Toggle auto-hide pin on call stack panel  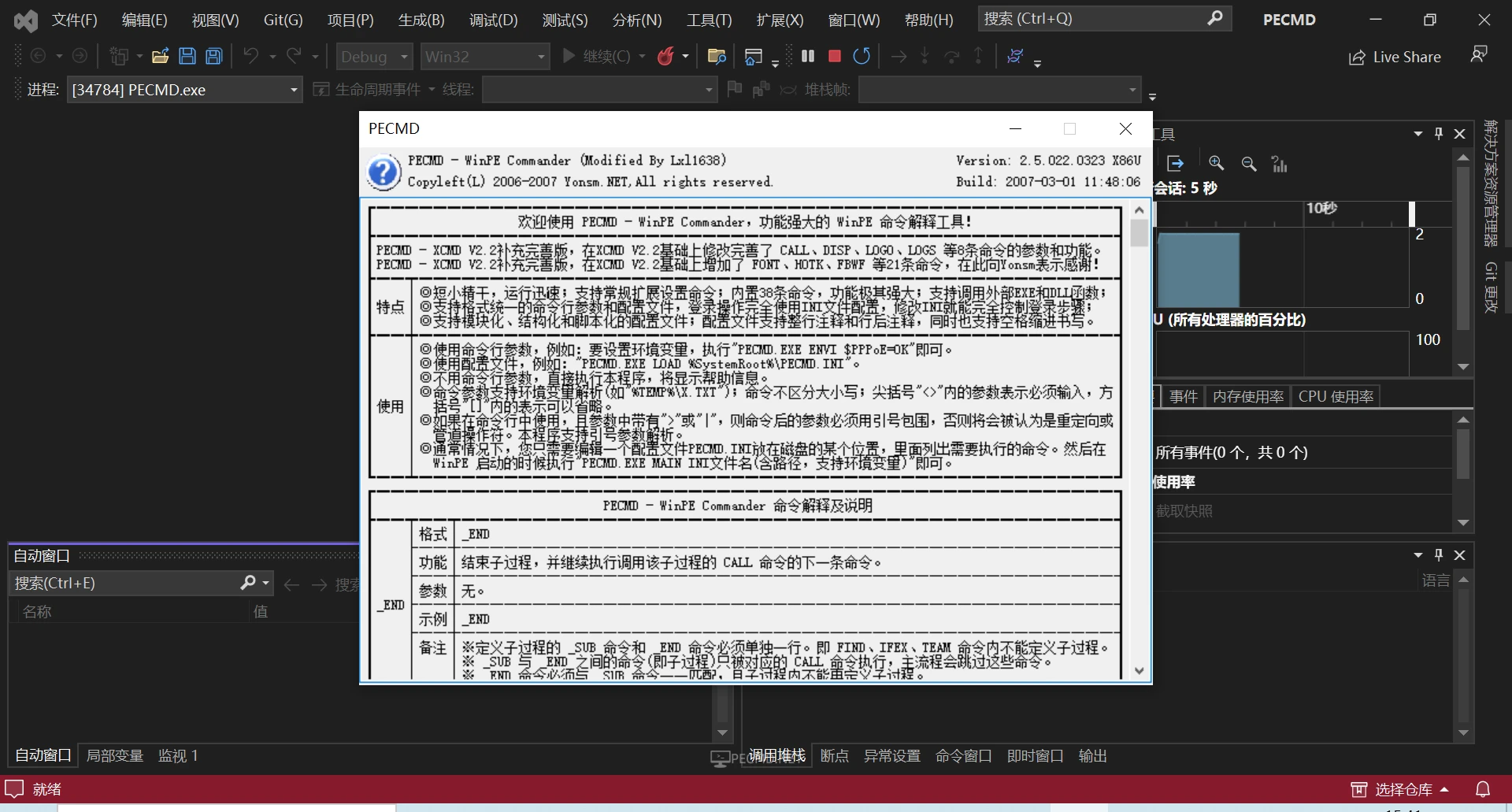pos(1439,555)
